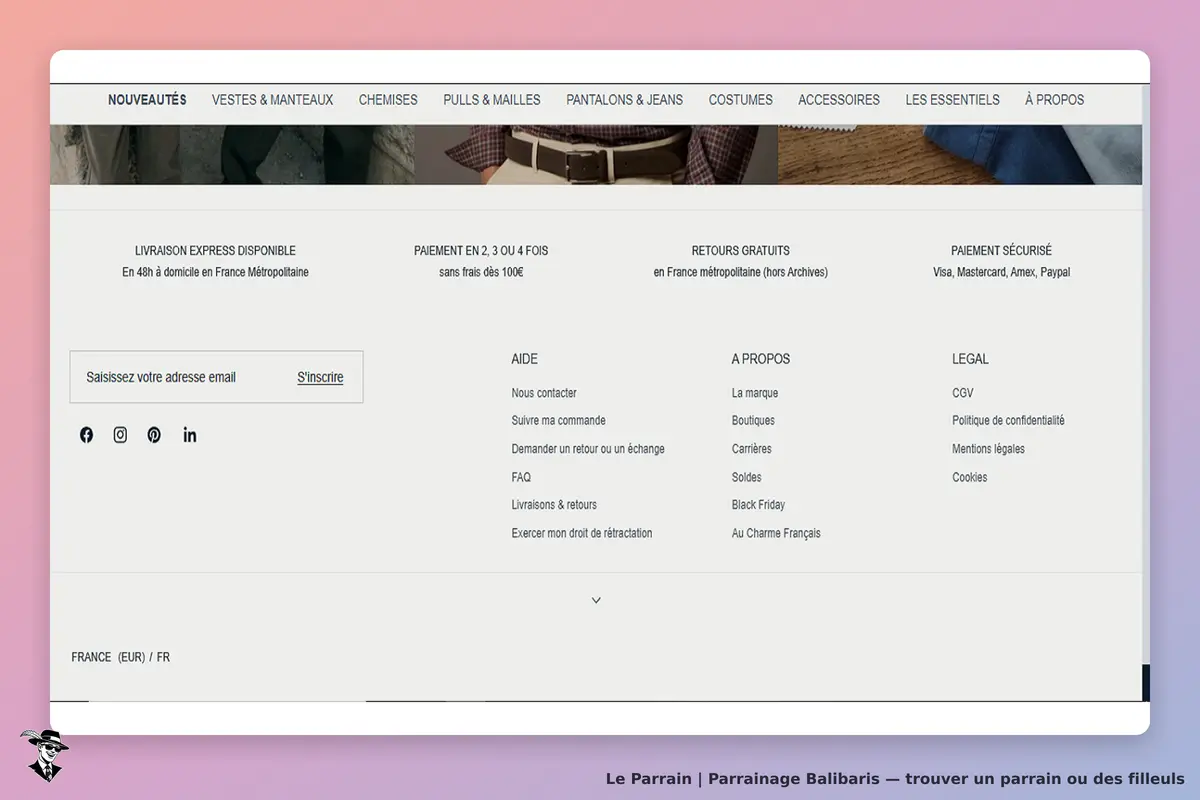This screenshot has width=1200, height=800.
Task: Click the S'inscrire newsletter button
Action: [320, 377]
